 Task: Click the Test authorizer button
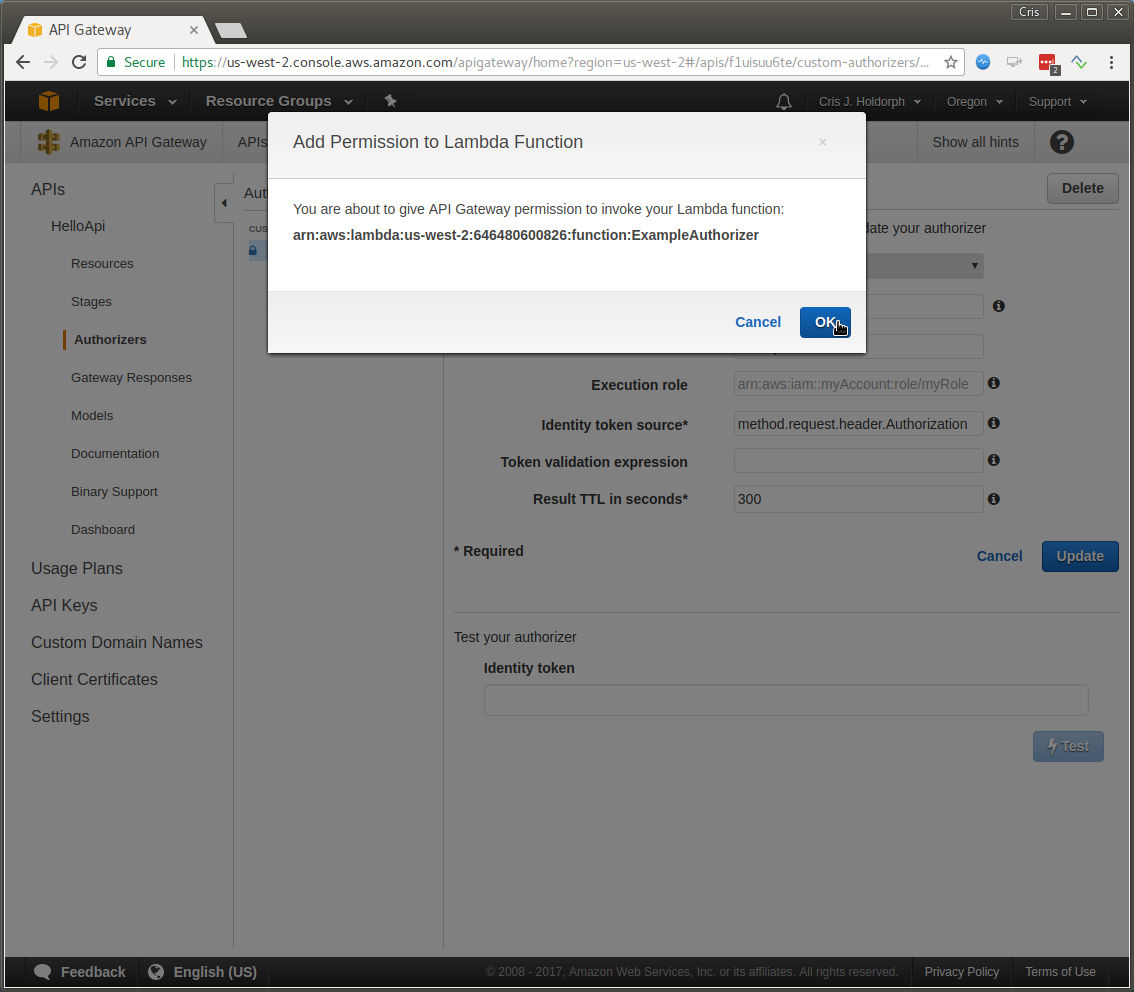pyautogui.click(x=1067, y=746)
